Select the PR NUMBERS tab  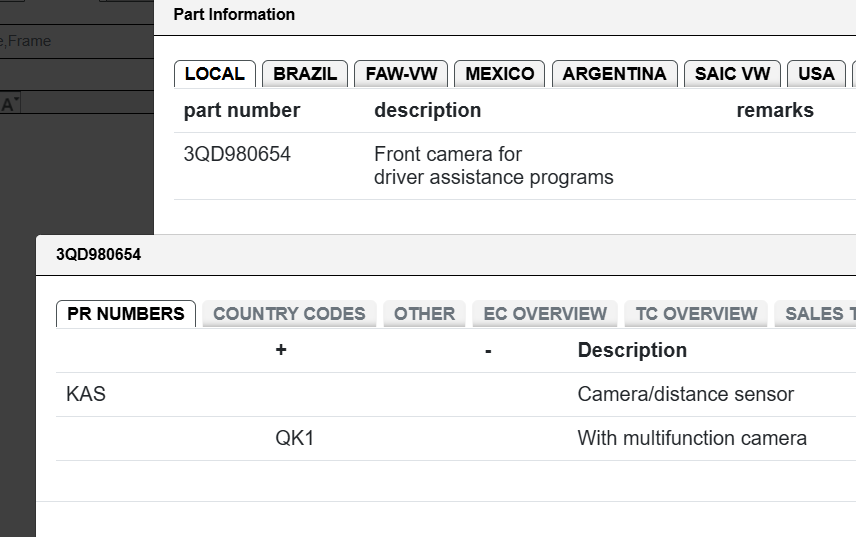(126, 314)
